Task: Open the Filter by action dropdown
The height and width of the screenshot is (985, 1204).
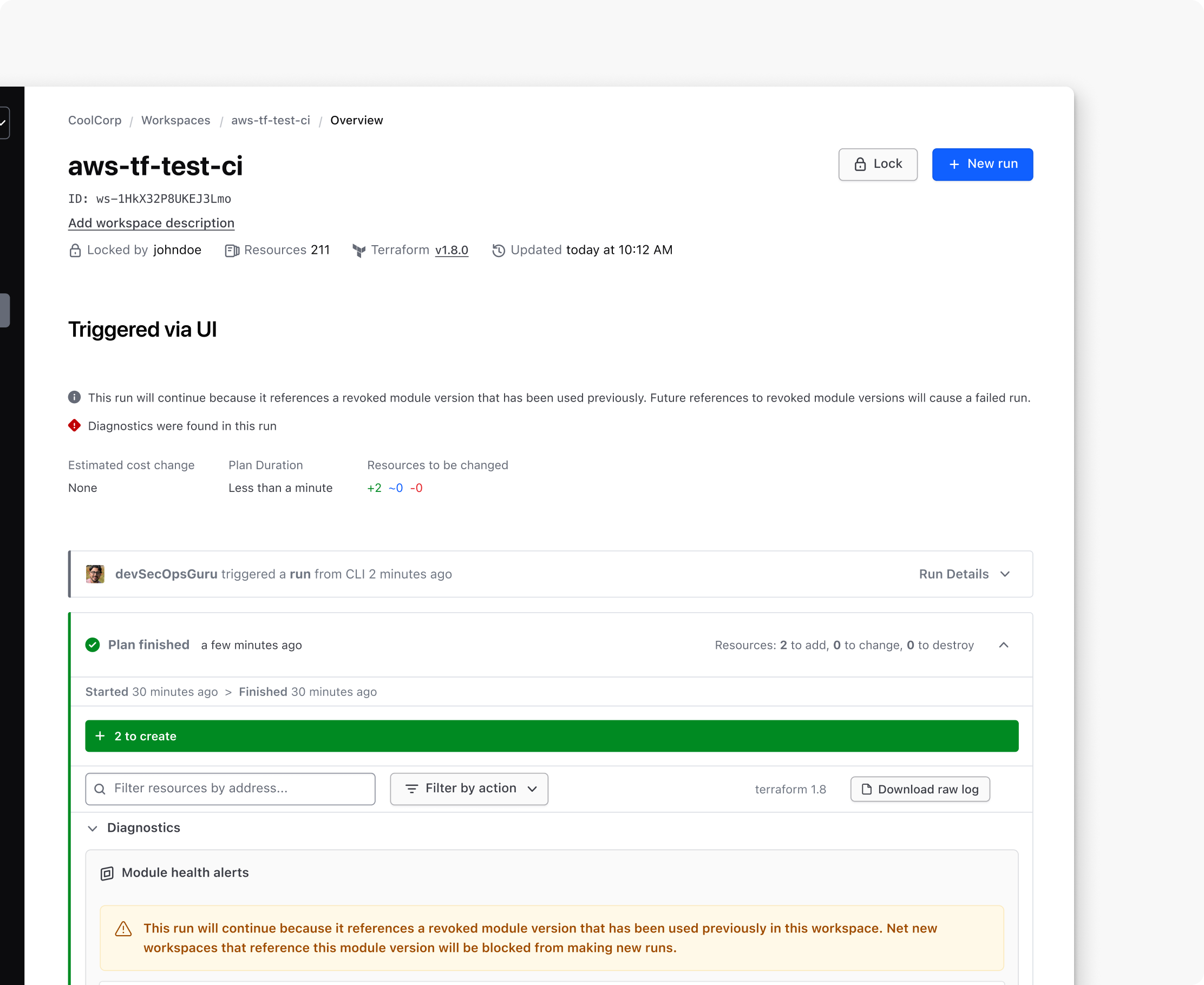Action: pos(469,789)
